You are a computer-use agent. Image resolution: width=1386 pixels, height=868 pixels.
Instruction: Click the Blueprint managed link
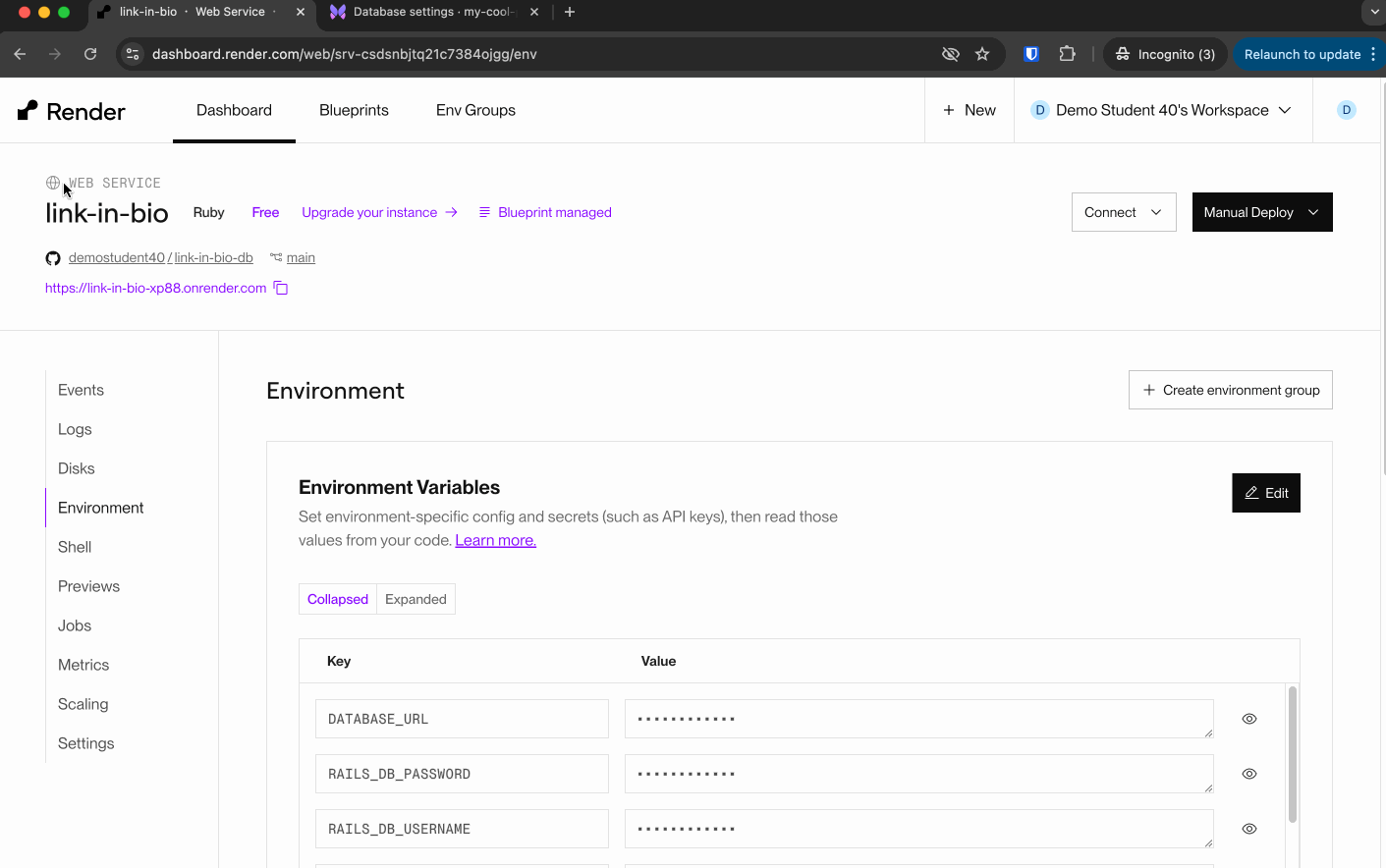pos(555,212)
